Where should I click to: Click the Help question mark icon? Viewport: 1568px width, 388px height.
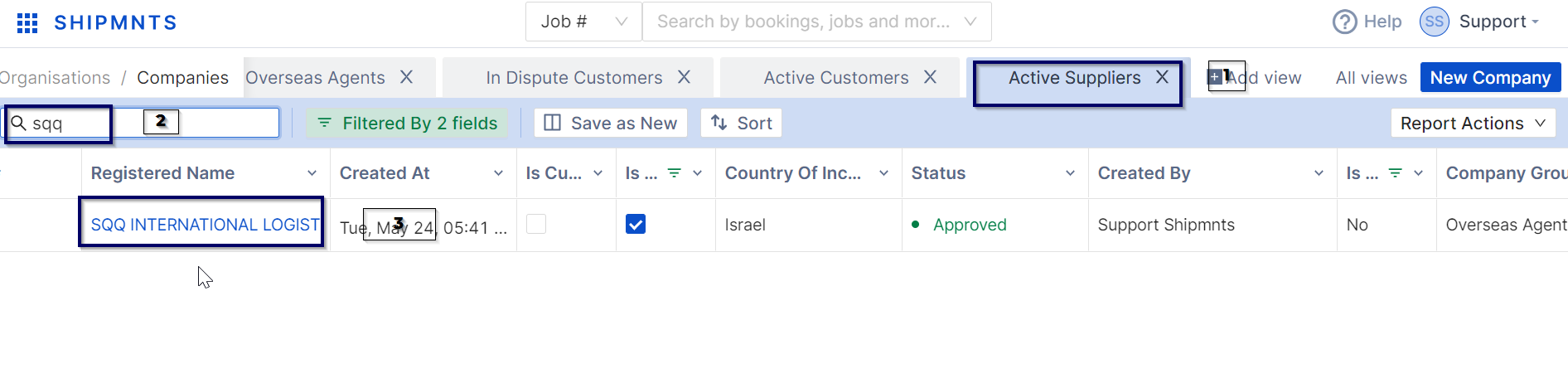point(1344,22)
